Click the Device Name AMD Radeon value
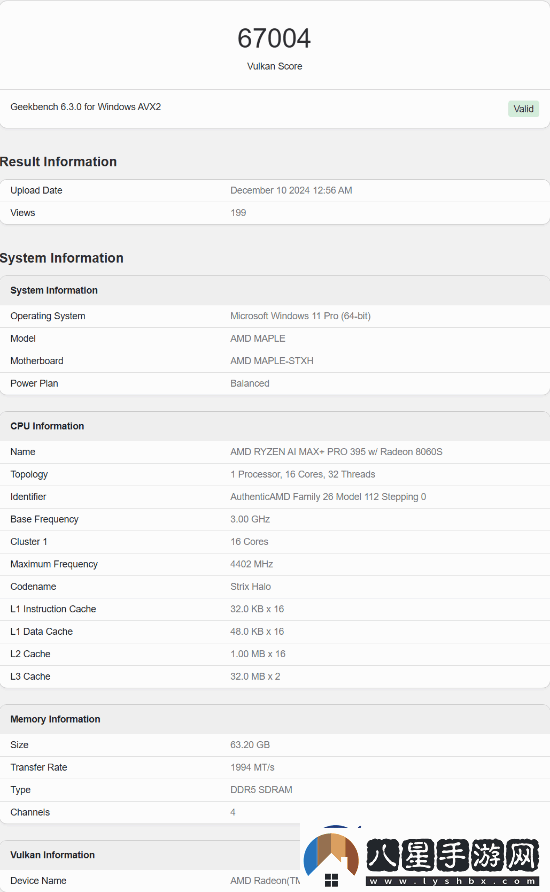This screenshot has height=892, width=550. [x=265, y=881]
